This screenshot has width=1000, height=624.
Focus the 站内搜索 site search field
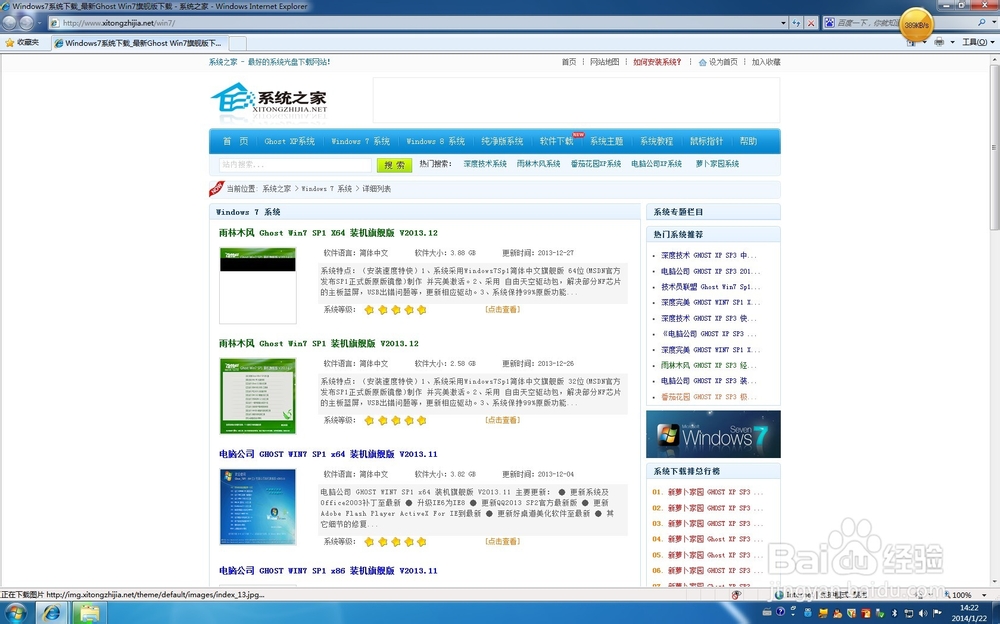295,165
